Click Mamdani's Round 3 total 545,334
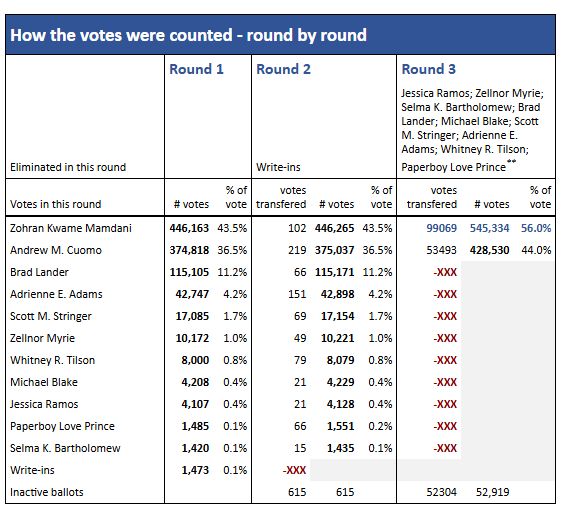This screenshot has height=512, width=579. click(489, 228)
